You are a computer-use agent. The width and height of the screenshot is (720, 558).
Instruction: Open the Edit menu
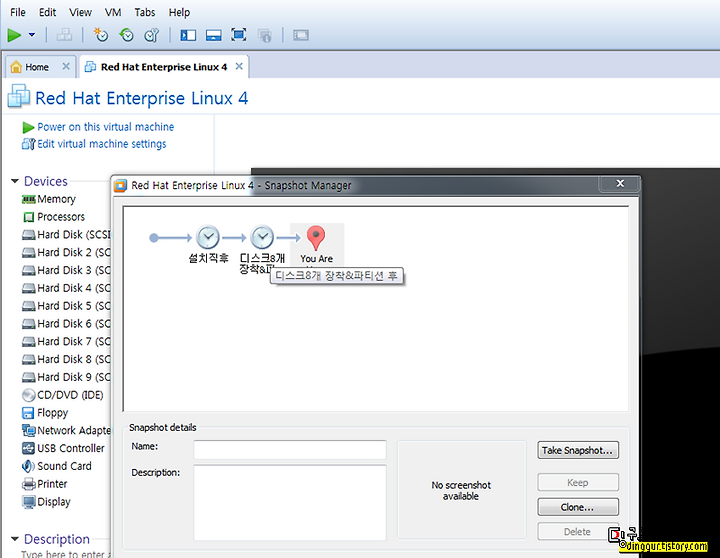(47, 12)
